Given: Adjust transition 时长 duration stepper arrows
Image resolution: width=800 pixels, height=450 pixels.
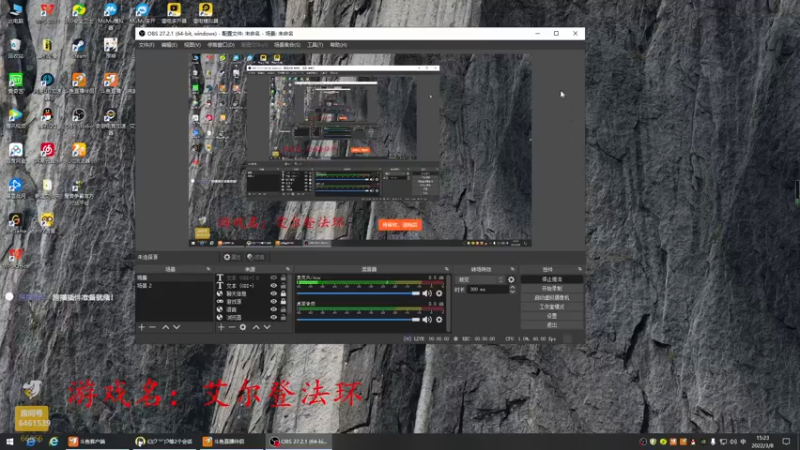Looking at the screenshot, I should (x=512, y=289).
